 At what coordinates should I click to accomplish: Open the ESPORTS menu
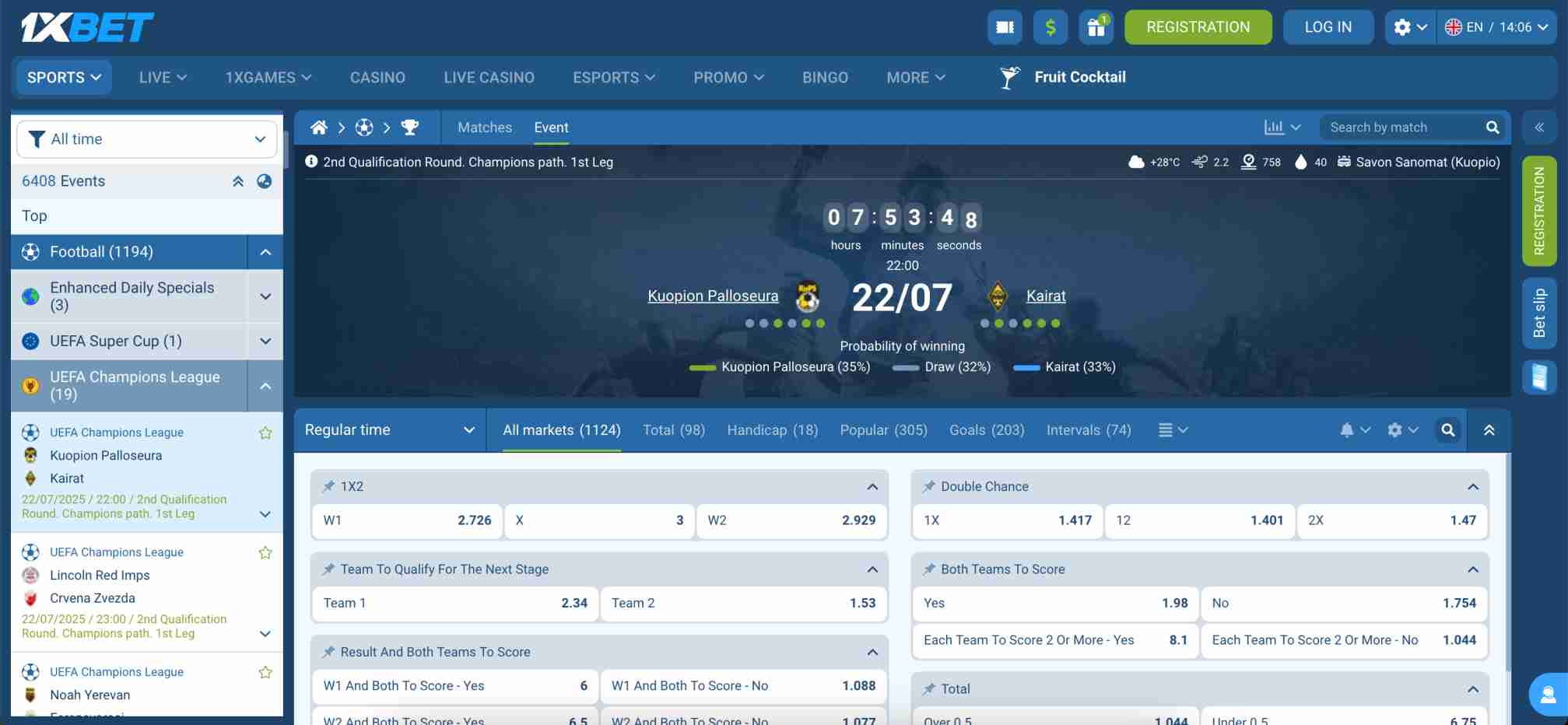(x=614, y=78)
